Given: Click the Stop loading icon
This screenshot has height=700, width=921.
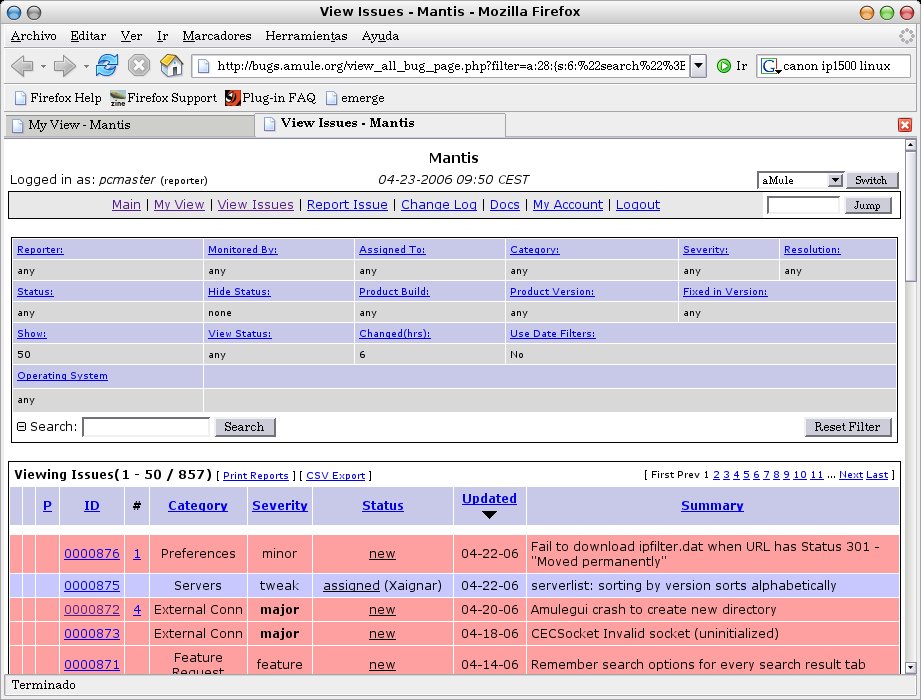Looking at the screenshot, I should point(139,66).
